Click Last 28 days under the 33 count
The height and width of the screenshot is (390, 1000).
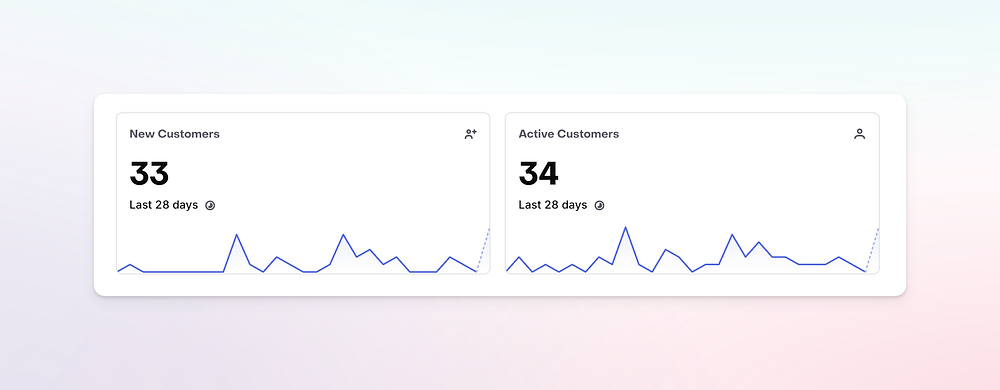click(x=163, y=205)
